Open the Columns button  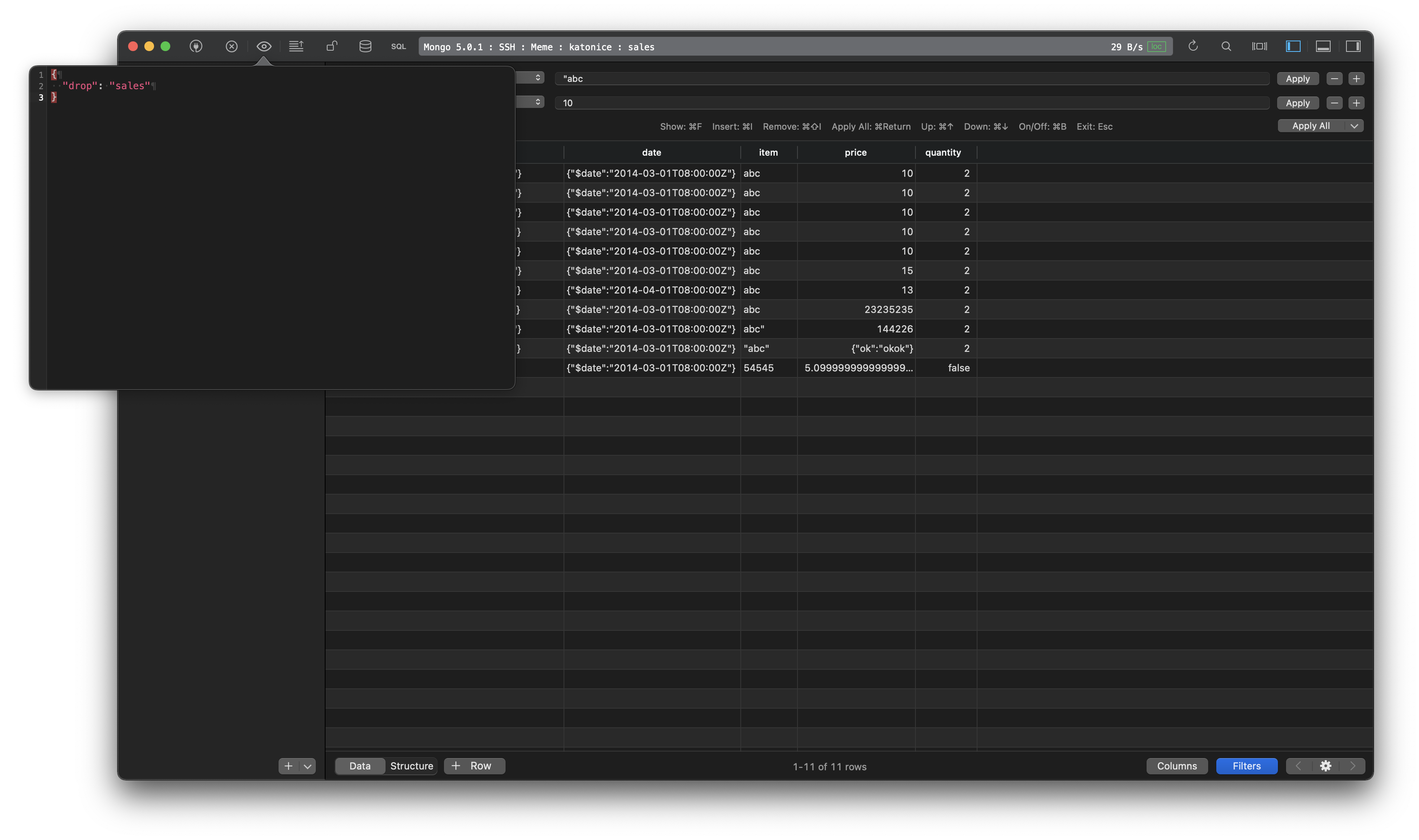click(x=1177, y=765)
